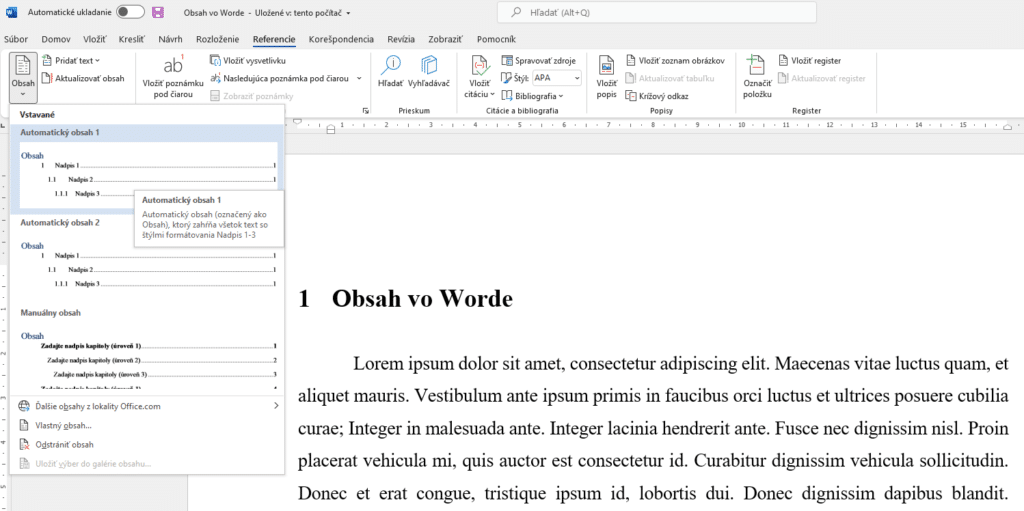Expand the Bibliografia dropdown
The height and width of the screenshot is (511, 1024).
[532, 96]
